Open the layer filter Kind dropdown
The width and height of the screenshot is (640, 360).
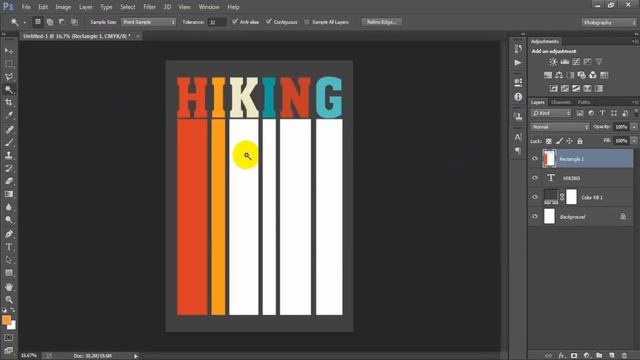[x=551, y=113]
